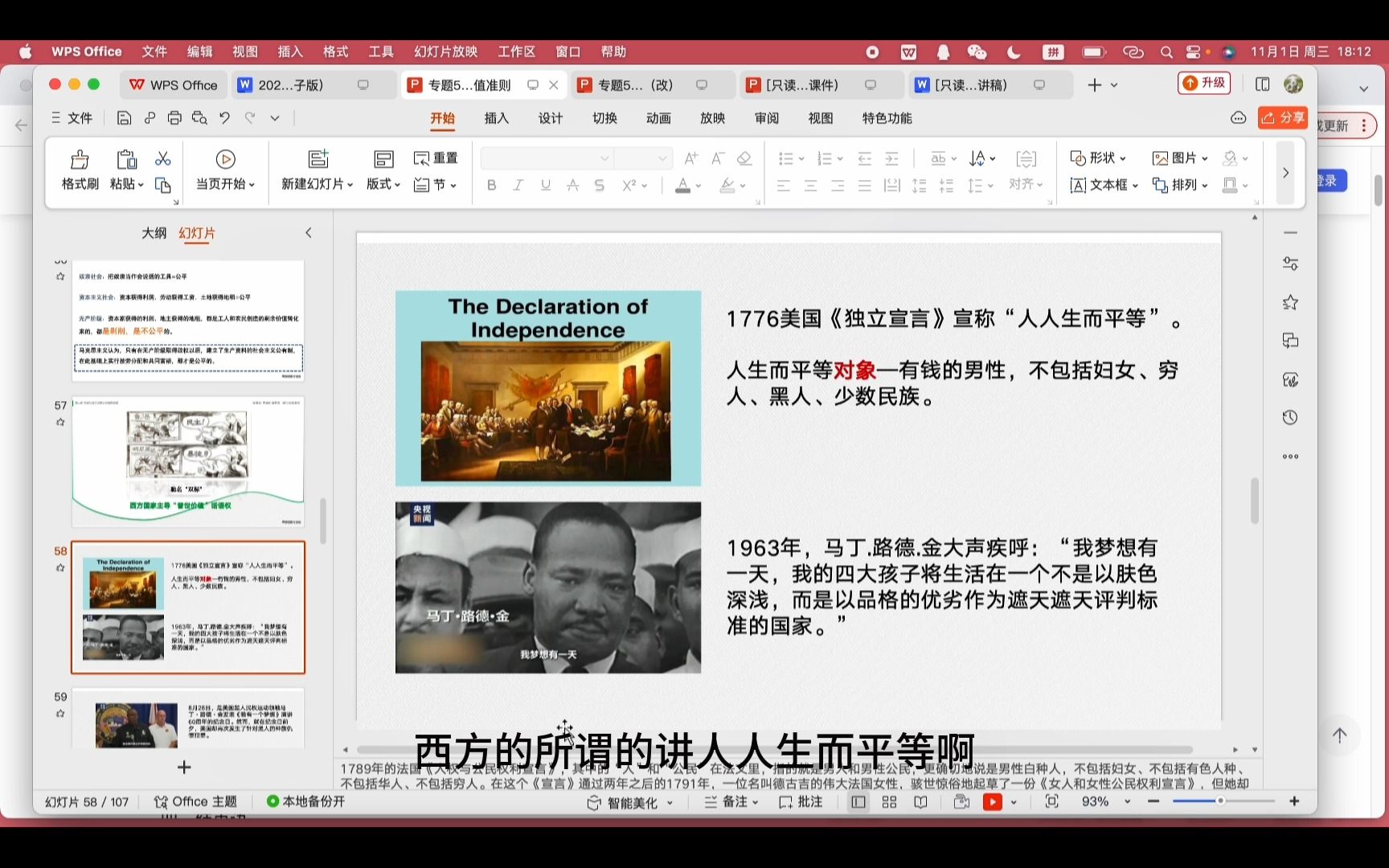Click the cloud sync icon near Share
The width and height of the screenshot is (1389, 868).
(x=1238, y=118)
